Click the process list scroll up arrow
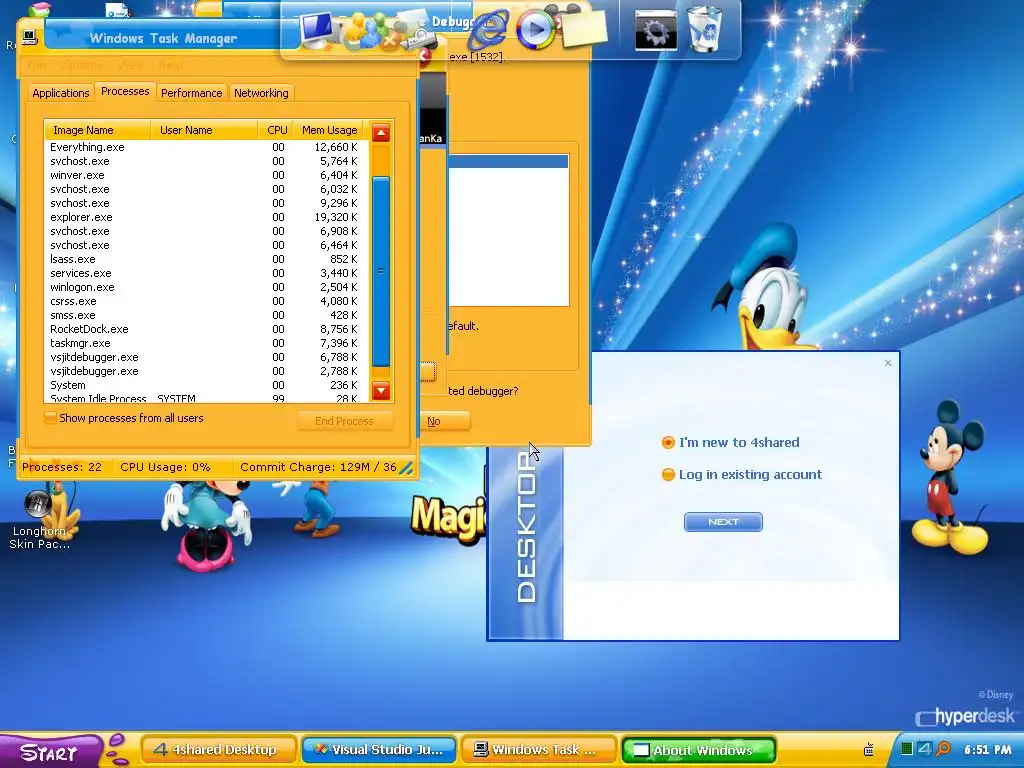 381,133
